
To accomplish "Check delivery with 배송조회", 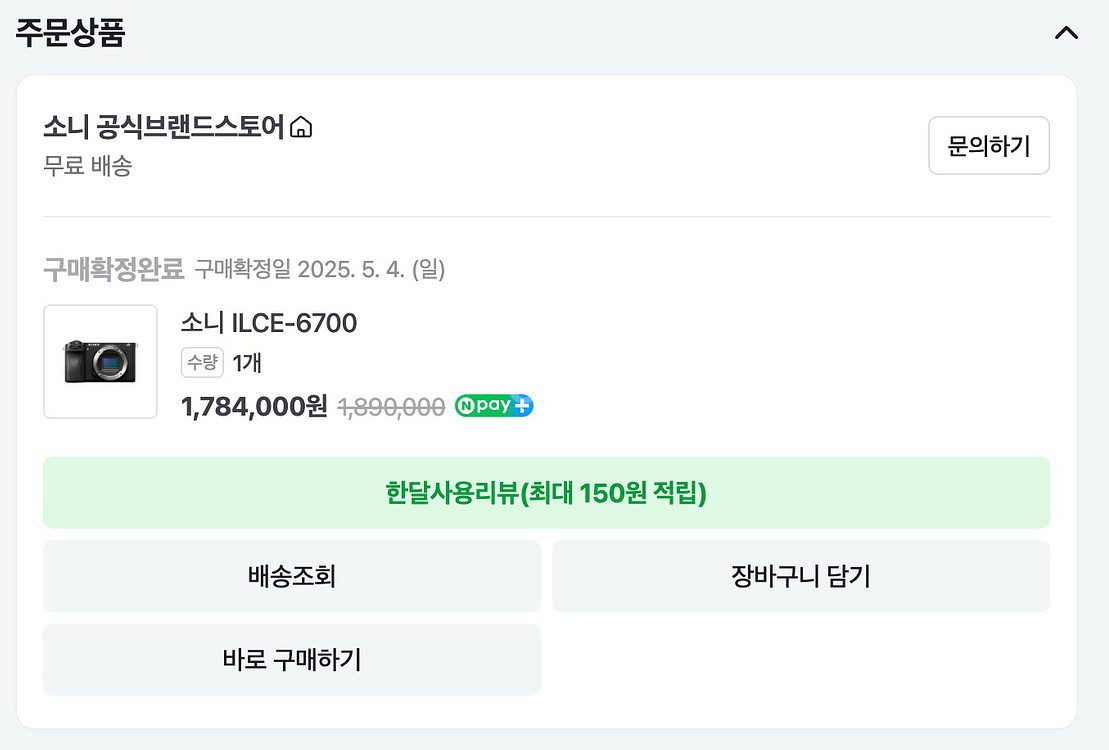I will (x=291, y=576).
